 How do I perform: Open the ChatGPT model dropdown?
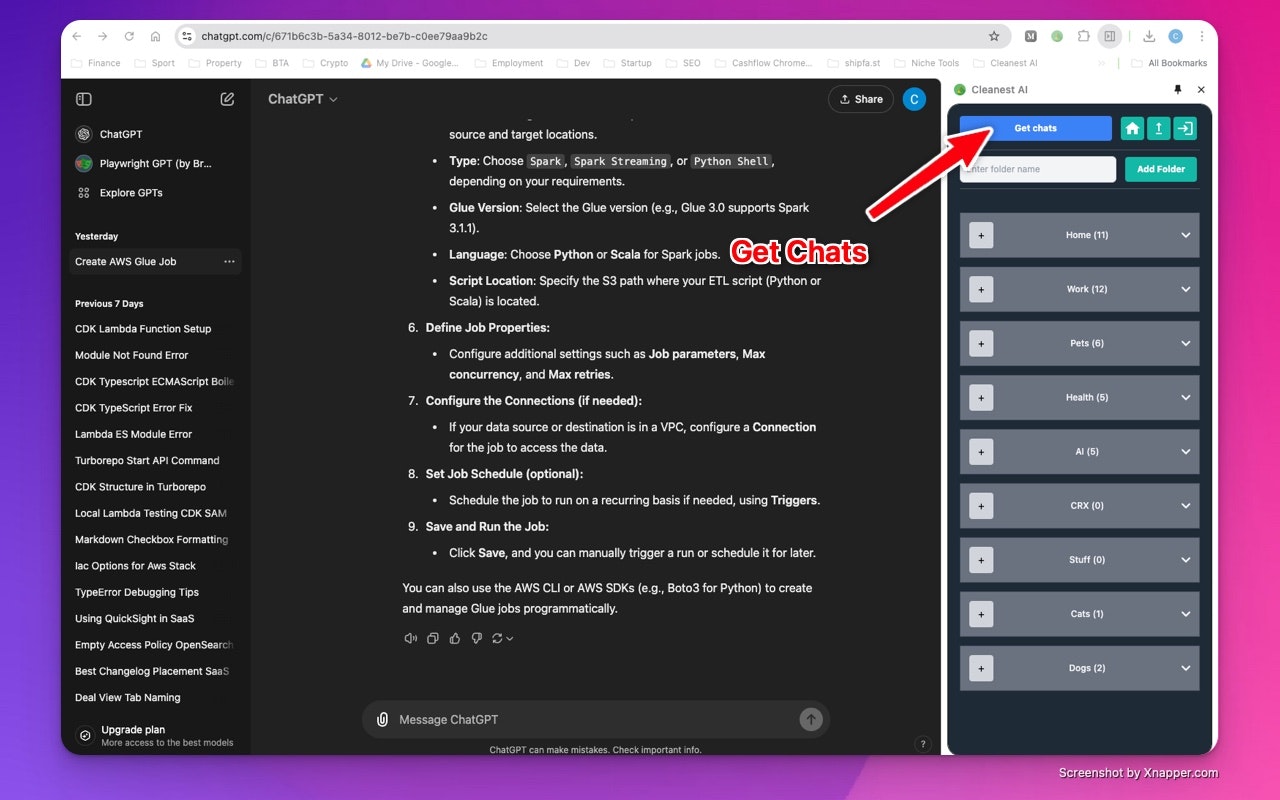(303, 99)
